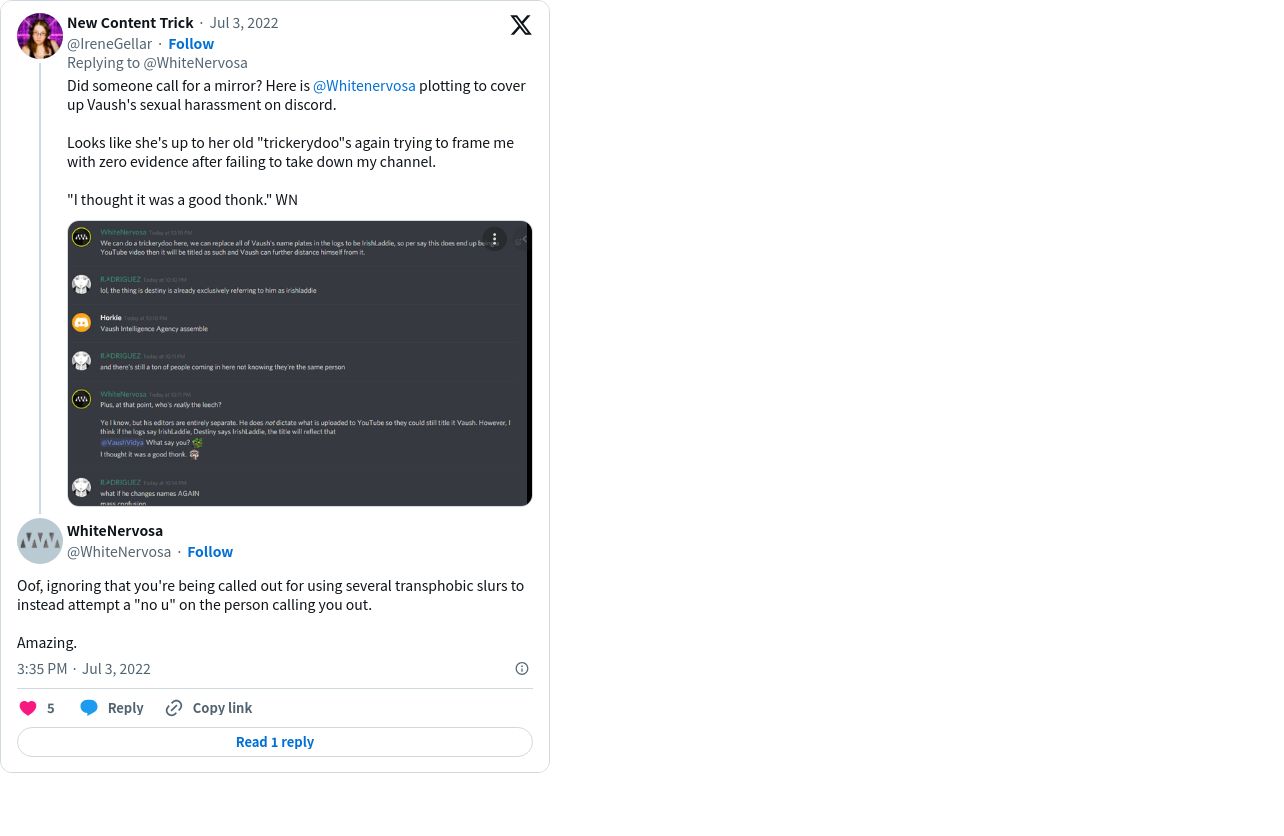Click the Reply text label

(x=125, y=708)
